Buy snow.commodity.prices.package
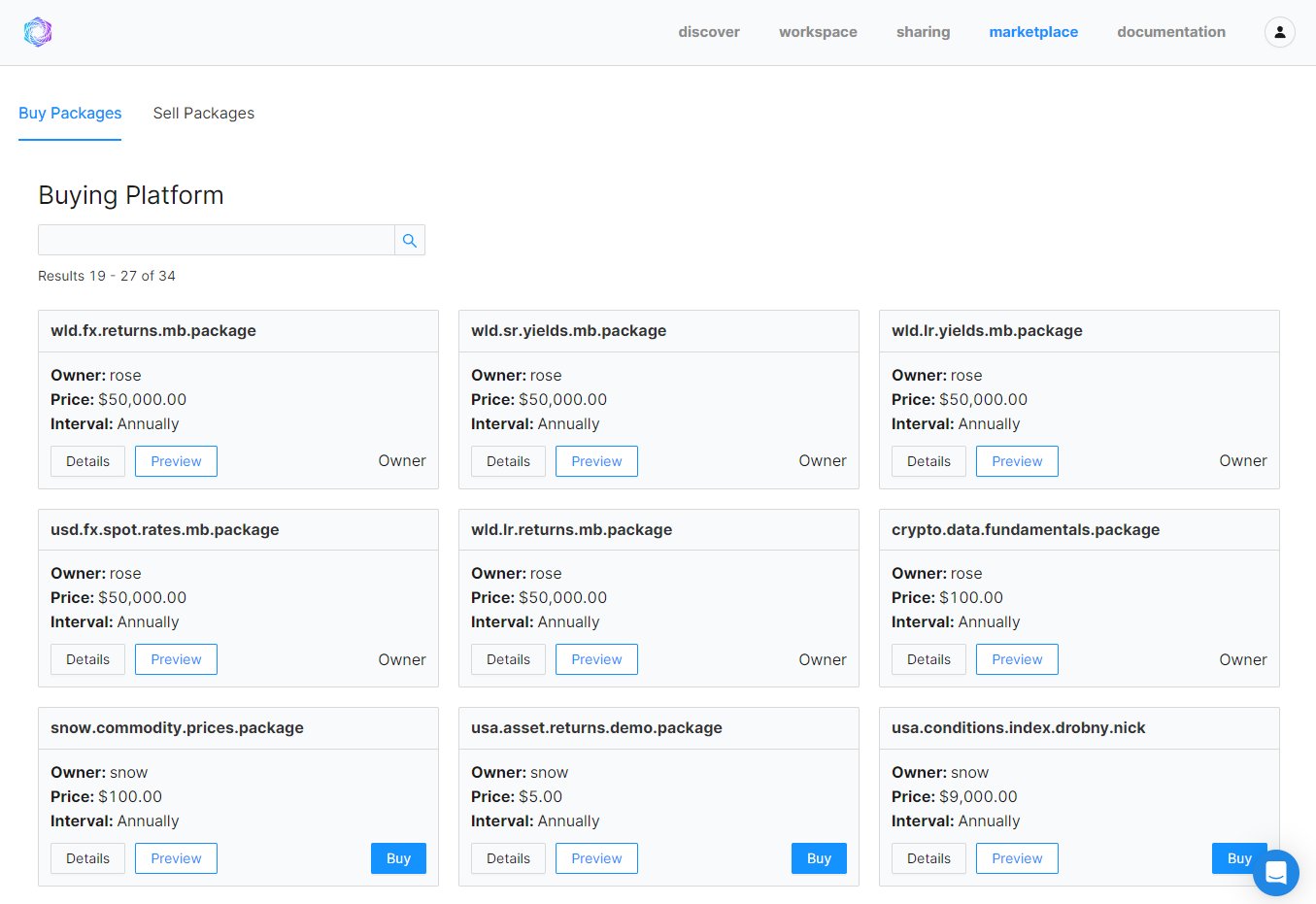1316x904 pixels. coord(398,858)
